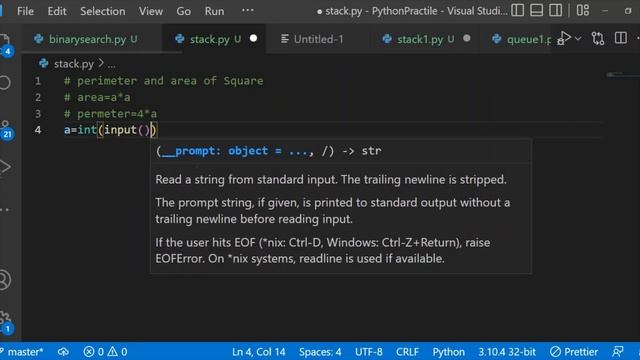
Task: Open the Customize Layout icon
Action: pyautogui.click(x=582, y=10)
